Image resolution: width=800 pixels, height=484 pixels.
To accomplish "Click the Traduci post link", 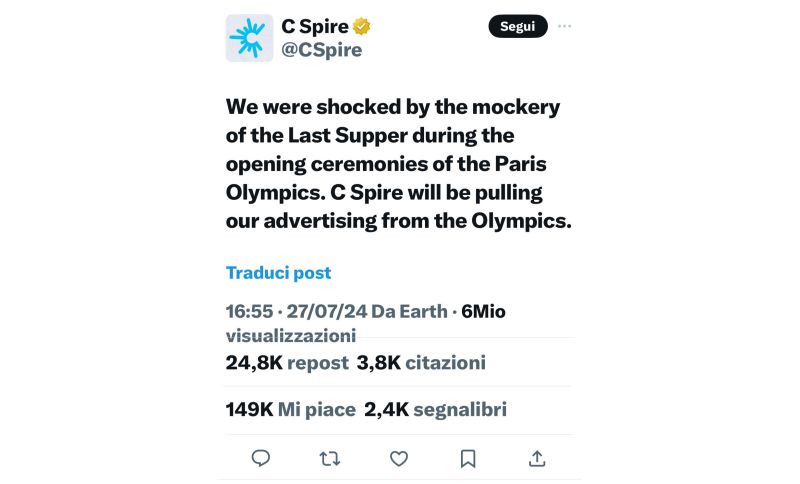I will (x=278, y=272).
